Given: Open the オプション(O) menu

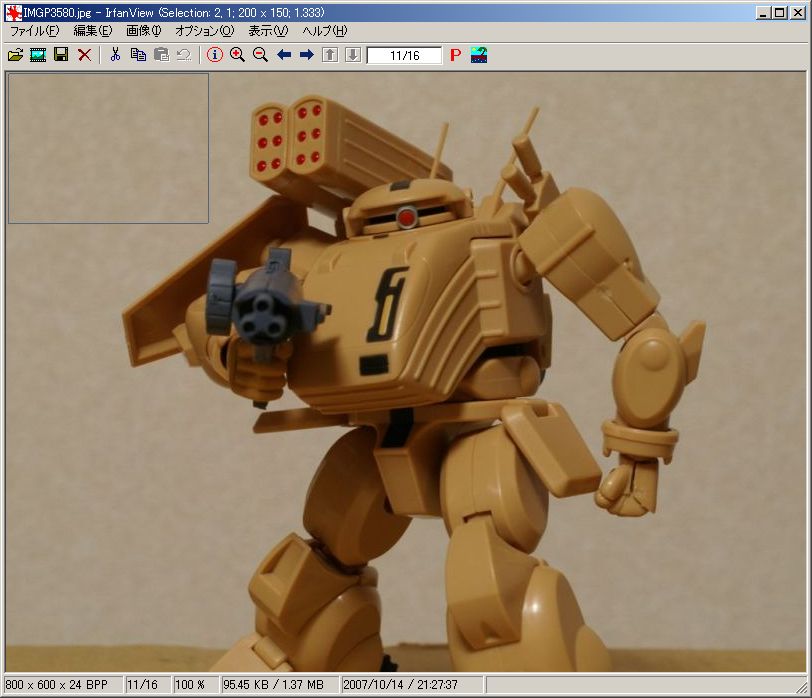Looking at the screenshot, I should point(204,31).
